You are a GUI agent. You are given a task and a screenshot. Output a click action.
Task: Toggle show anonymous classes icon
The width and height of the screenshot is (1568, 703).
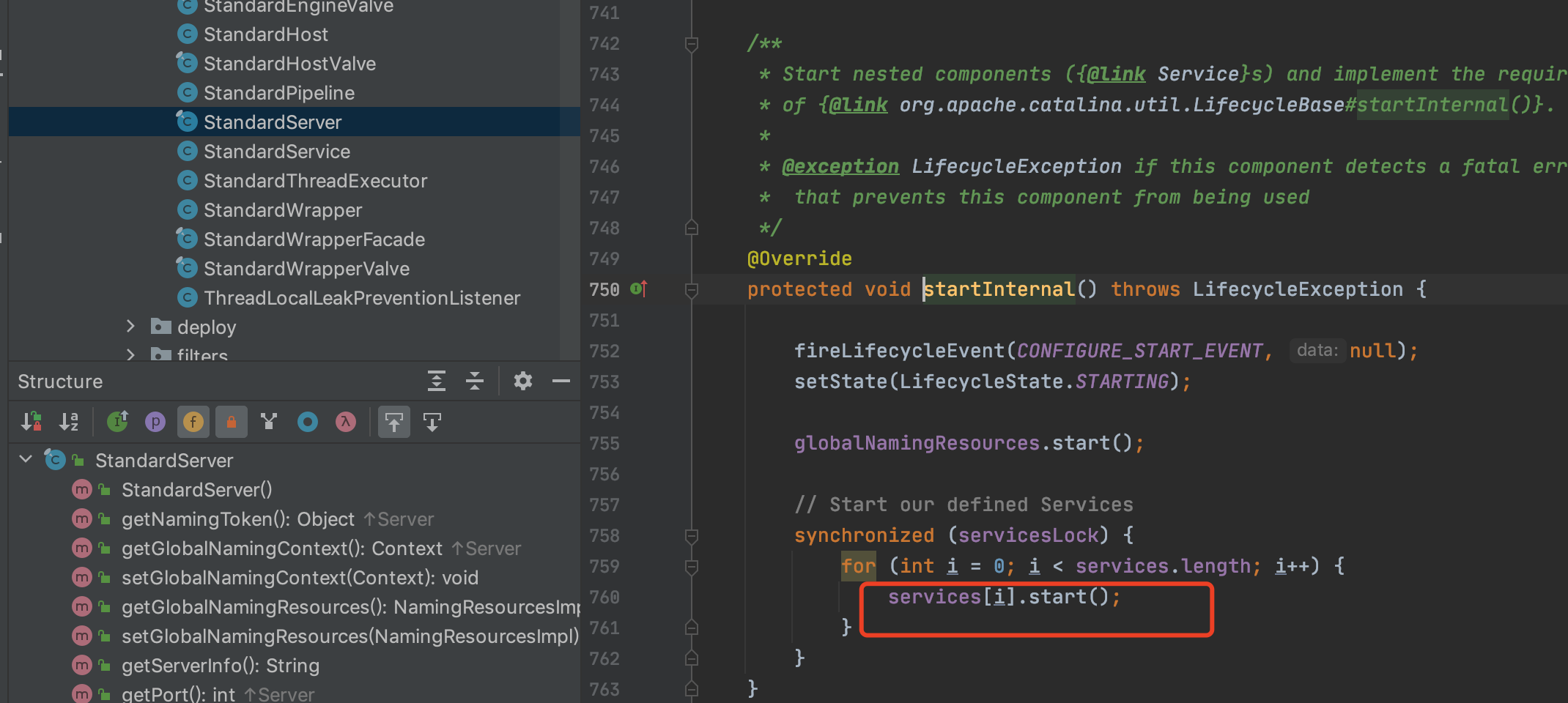pyautogui.click(x=308, y=422)
